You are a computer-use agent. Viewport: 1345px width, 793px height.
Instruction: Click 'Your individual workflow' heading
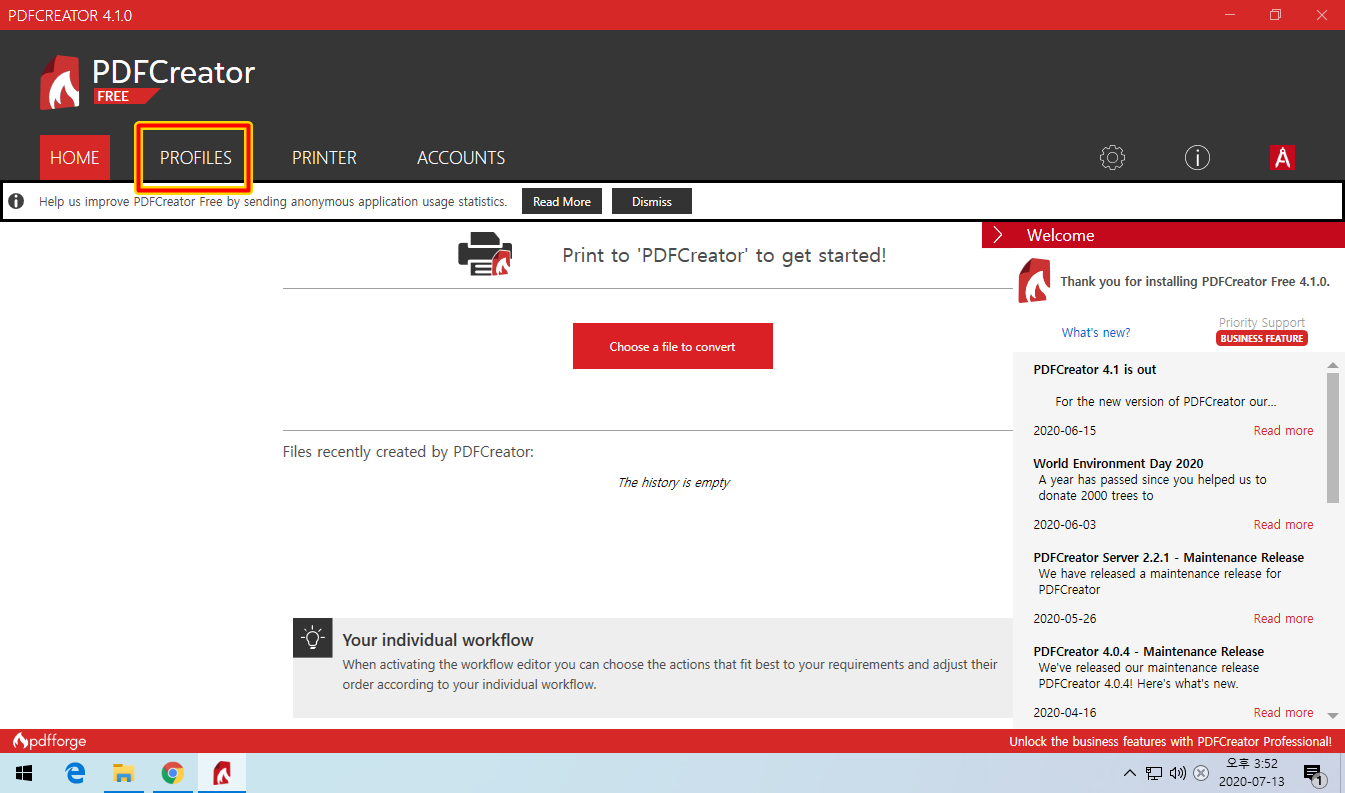[438, 640]
